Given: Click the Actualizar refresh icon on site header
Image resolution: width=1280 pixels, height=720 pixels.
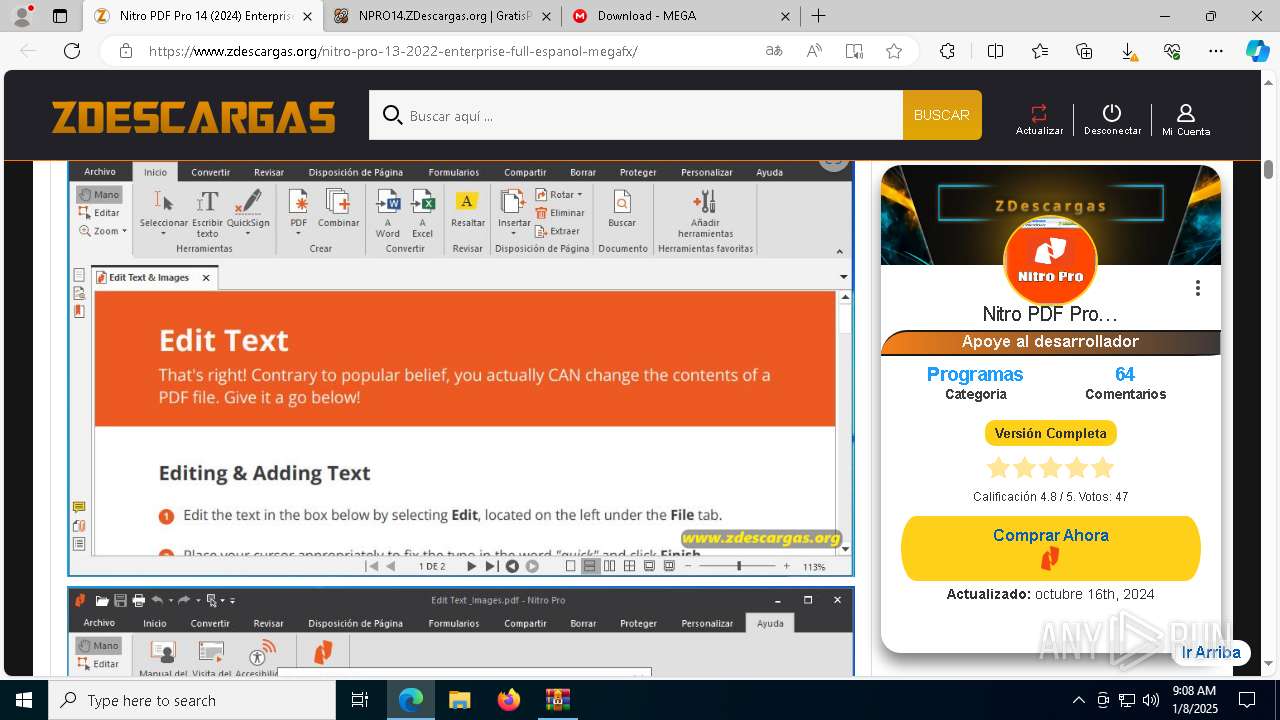Looking at the screenshot, I should click(1039, 113).
